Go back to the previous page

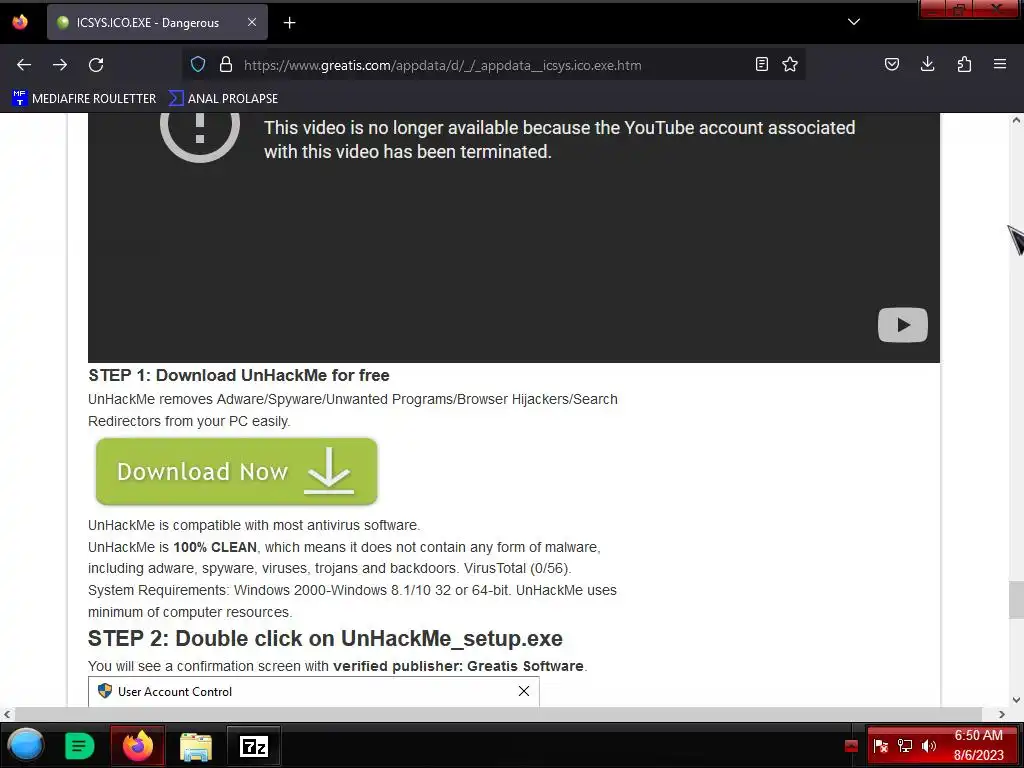[x=24, y=65]
